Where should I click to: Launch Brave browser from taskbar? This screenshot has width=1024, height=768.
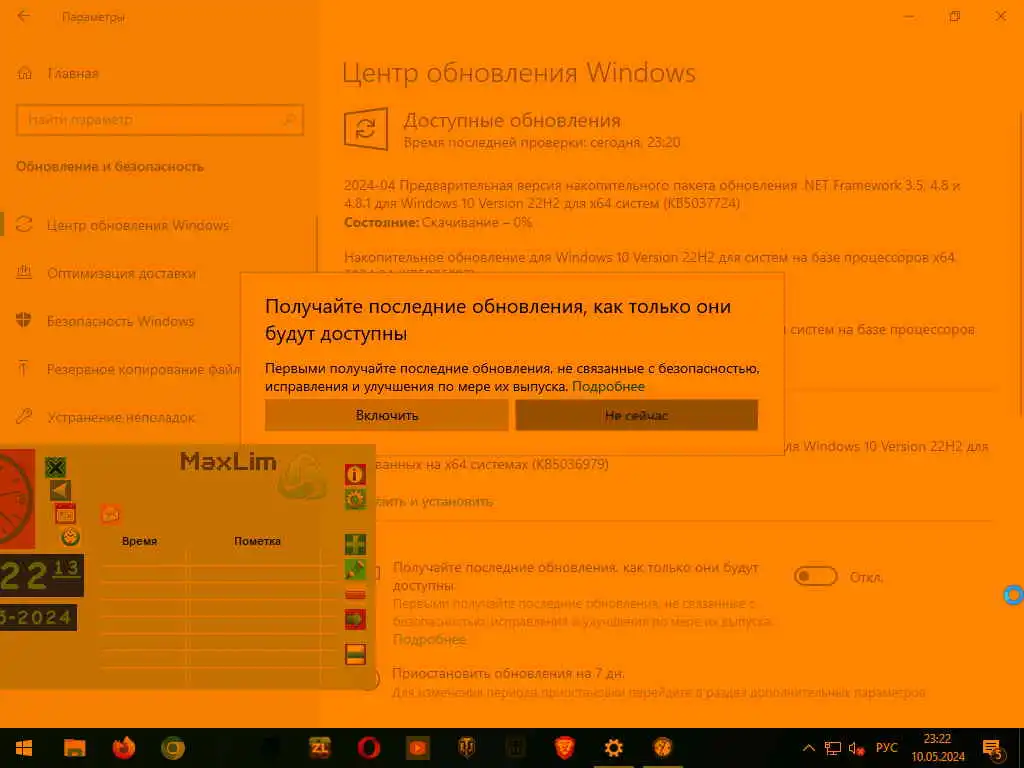pyautogui.click(x=564, y=748)
